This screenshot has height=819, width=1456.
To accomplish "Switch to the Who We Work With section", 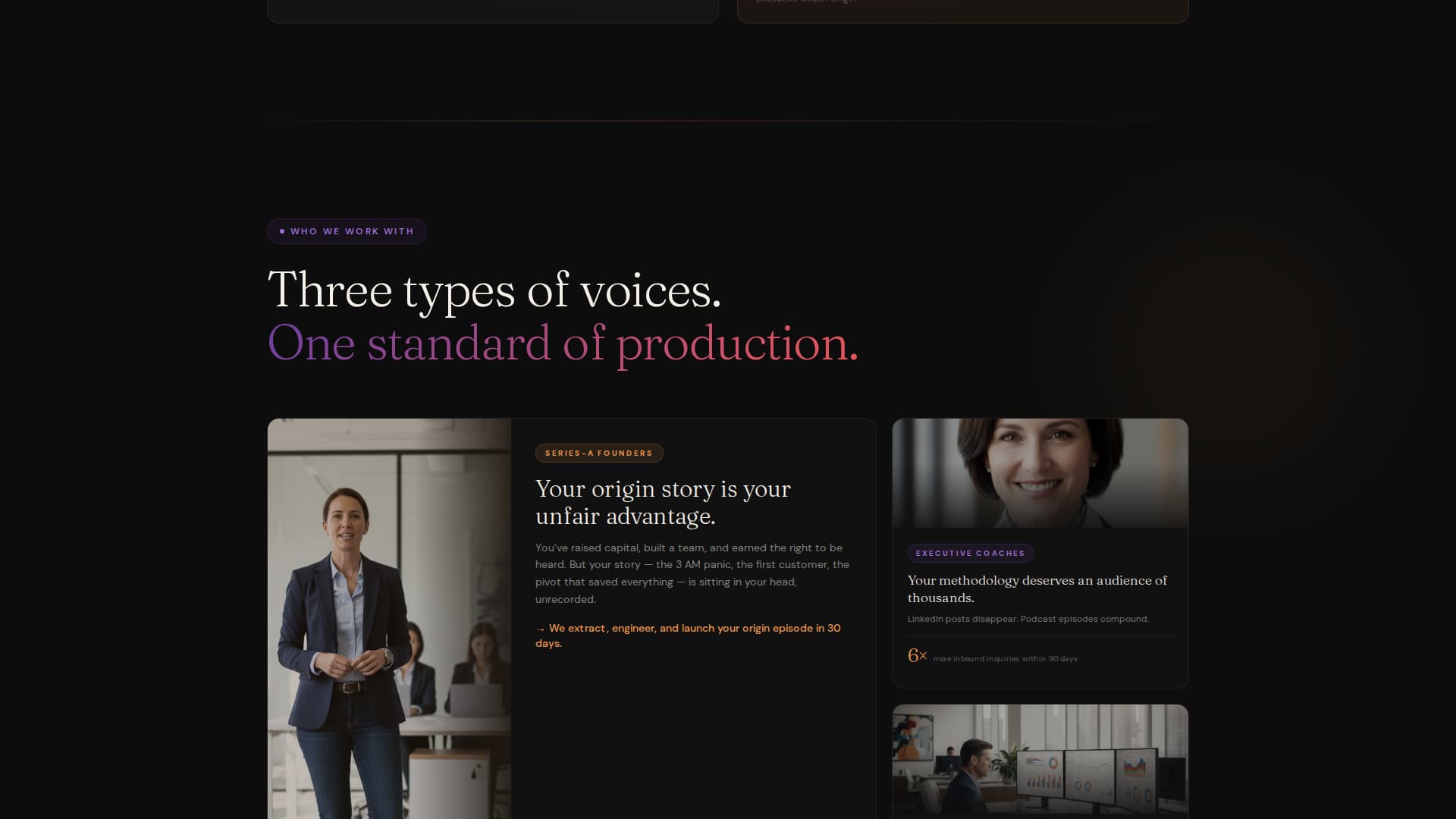I will tap(347, 231).
